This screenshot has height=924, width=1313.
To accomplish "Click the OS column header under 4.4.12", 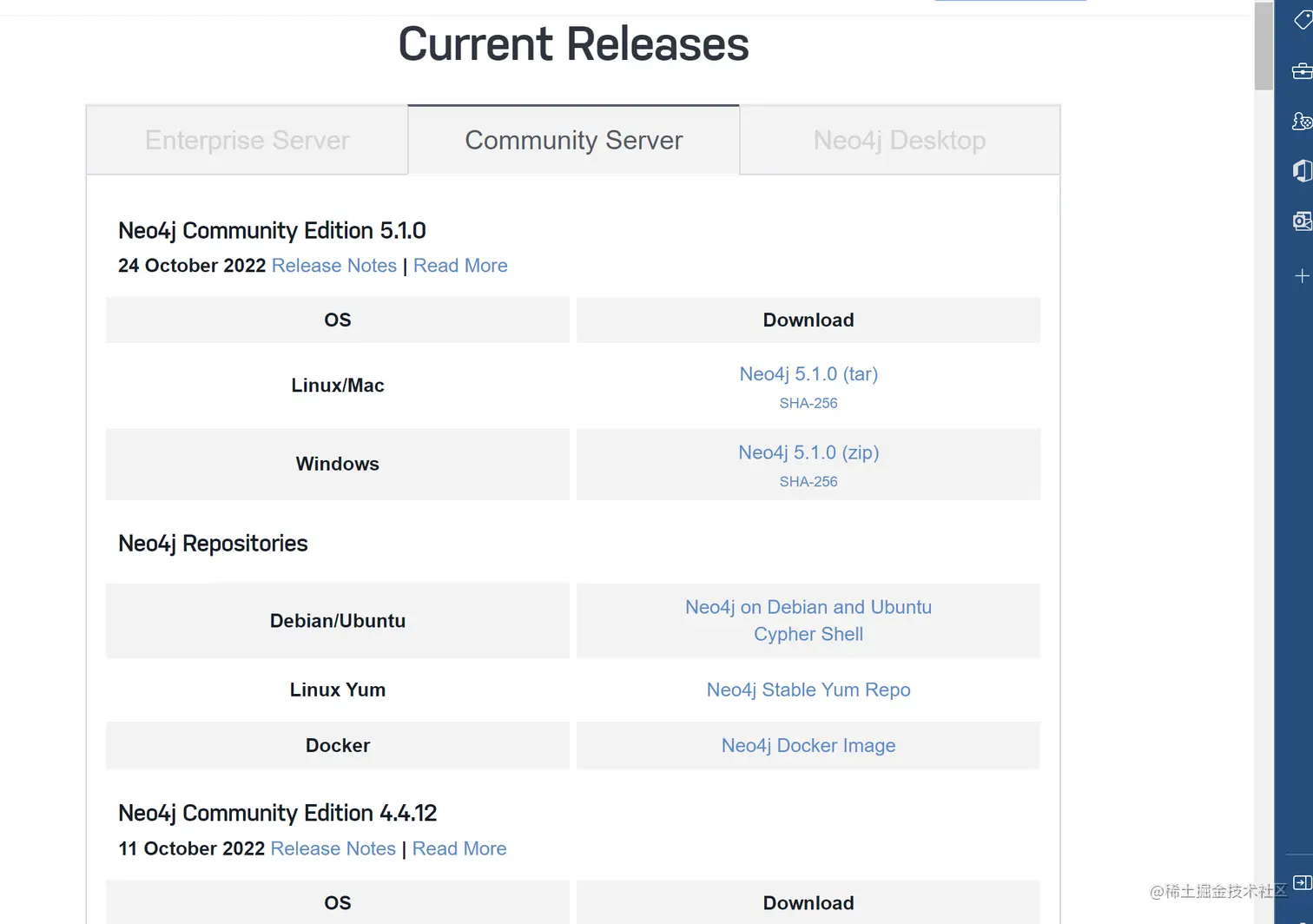I will [x=338, y=902].
